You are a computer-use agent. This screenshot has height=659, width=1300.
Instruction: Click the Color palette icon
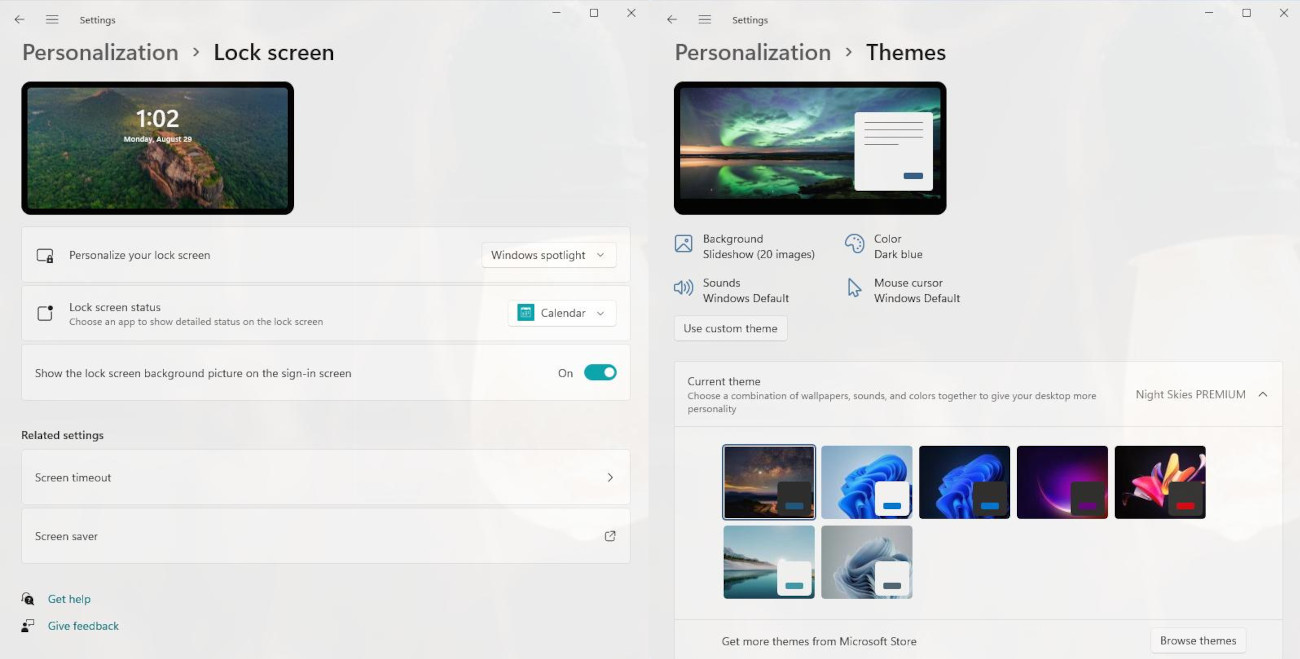click(x=854, y=244)
